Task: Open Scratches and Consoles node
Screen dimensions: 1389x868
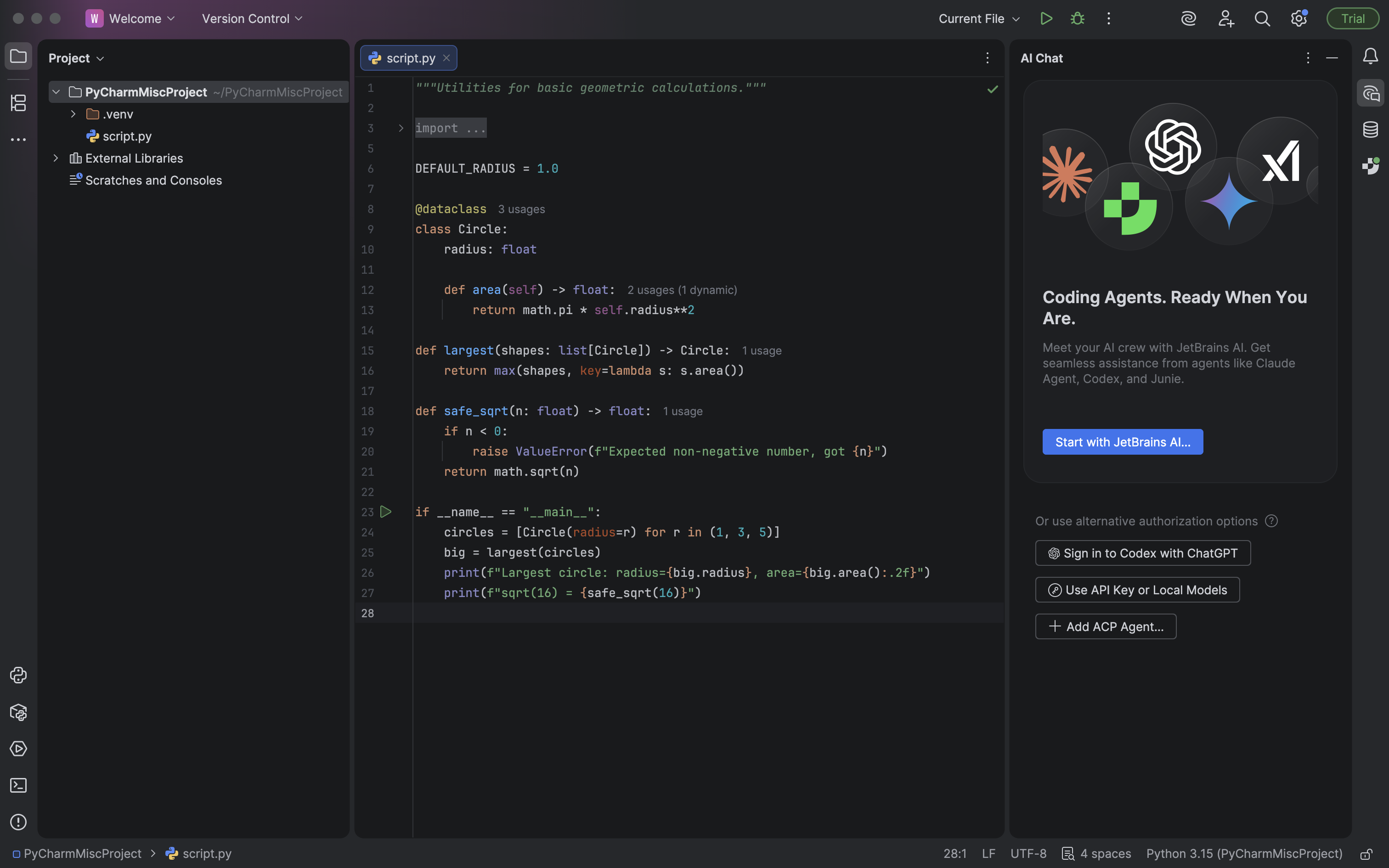Action: (145, 180)
